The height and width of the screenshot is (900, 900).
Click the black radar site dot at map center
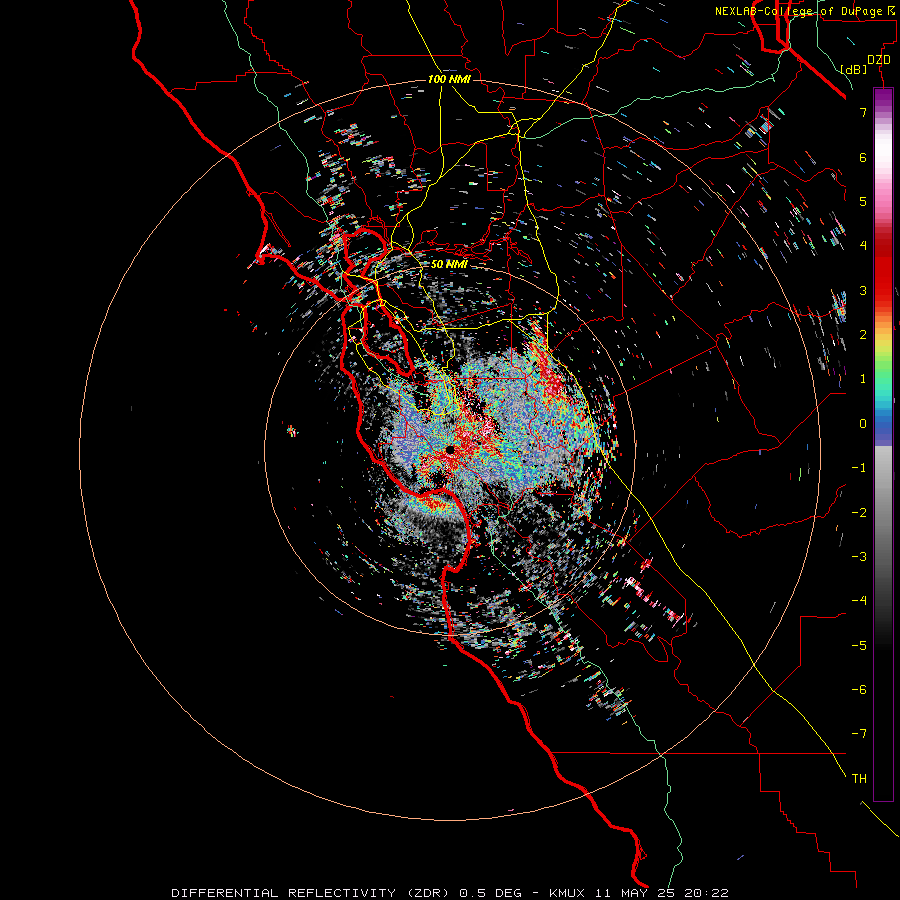tap(450, 450)
